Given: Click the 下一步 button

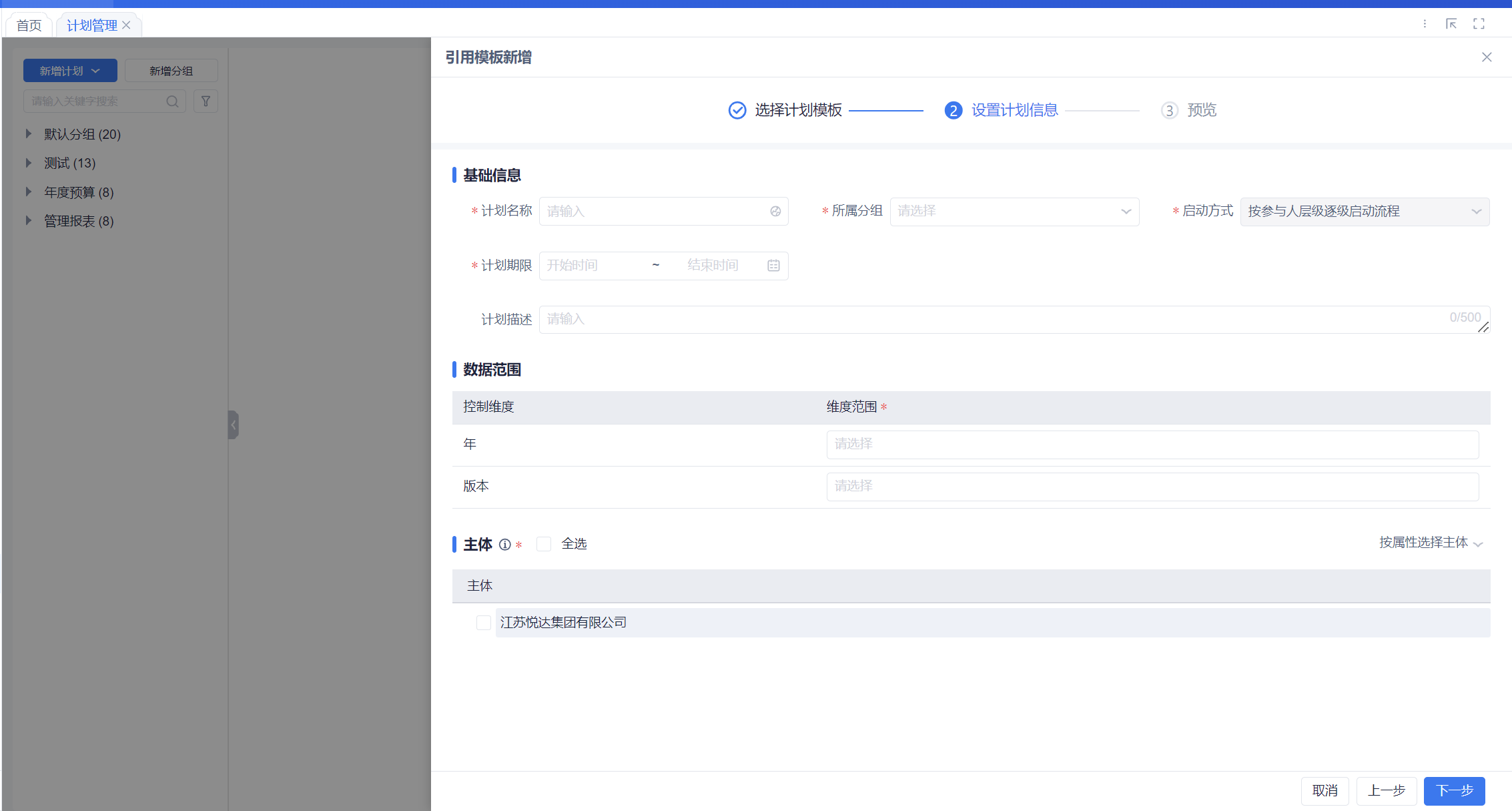Looking at the screenshot, I should [1454, 791].
